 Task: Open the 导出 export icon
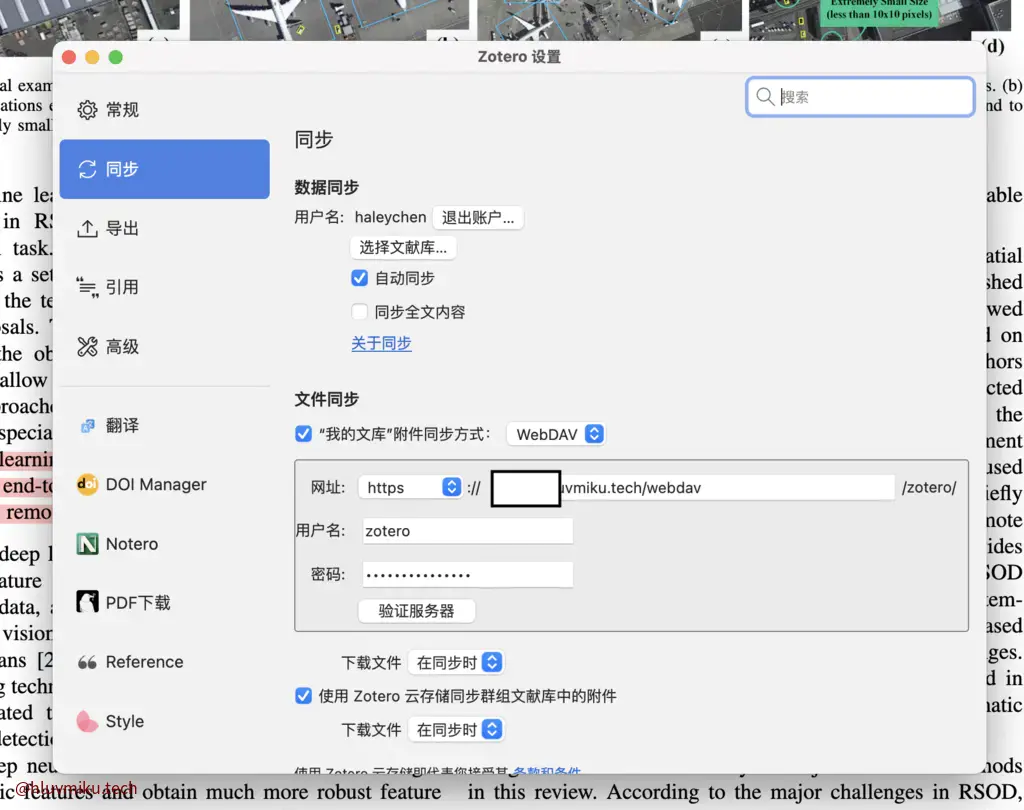(88, 228)
